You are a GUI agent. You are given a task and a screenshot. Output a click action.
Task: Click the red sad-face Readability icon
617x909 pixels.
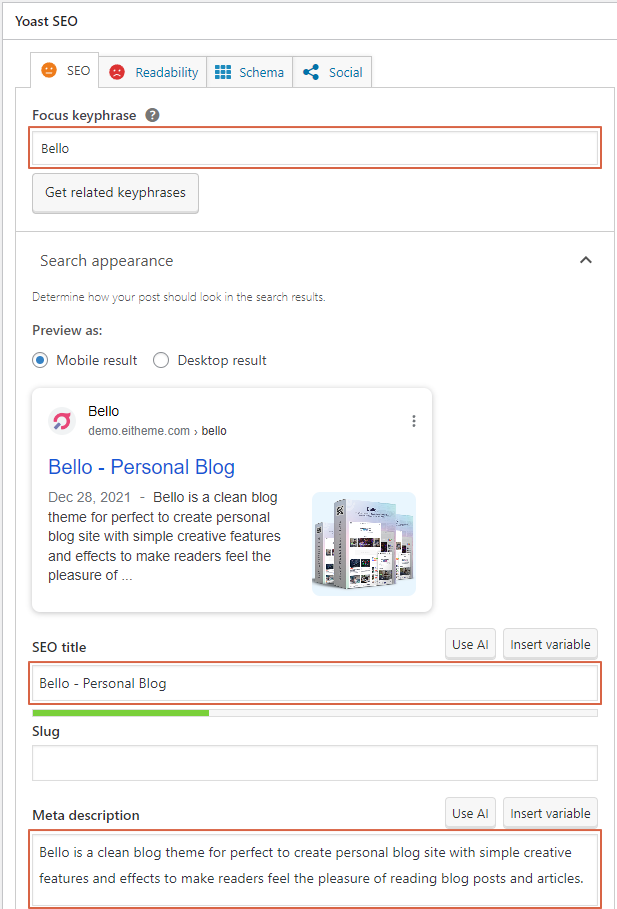point(117,72)
